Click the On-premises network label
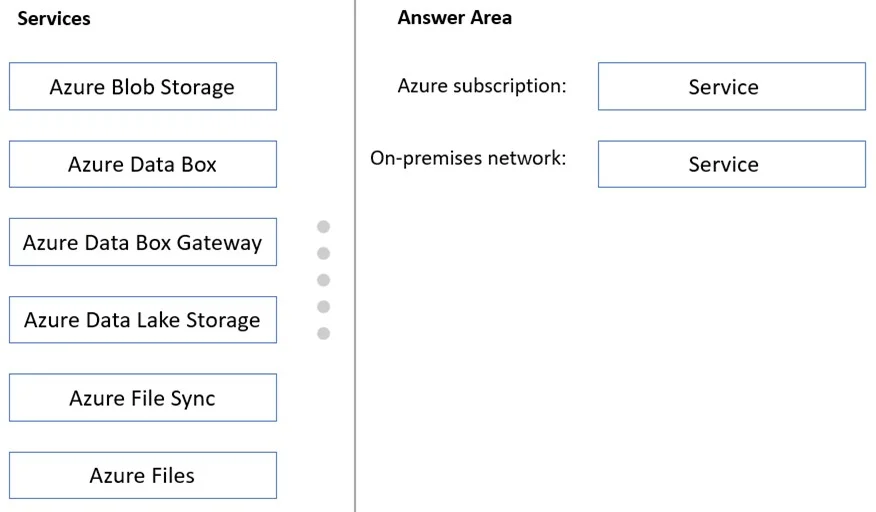The width and height of the screenshot is (876, 512). 468,158
